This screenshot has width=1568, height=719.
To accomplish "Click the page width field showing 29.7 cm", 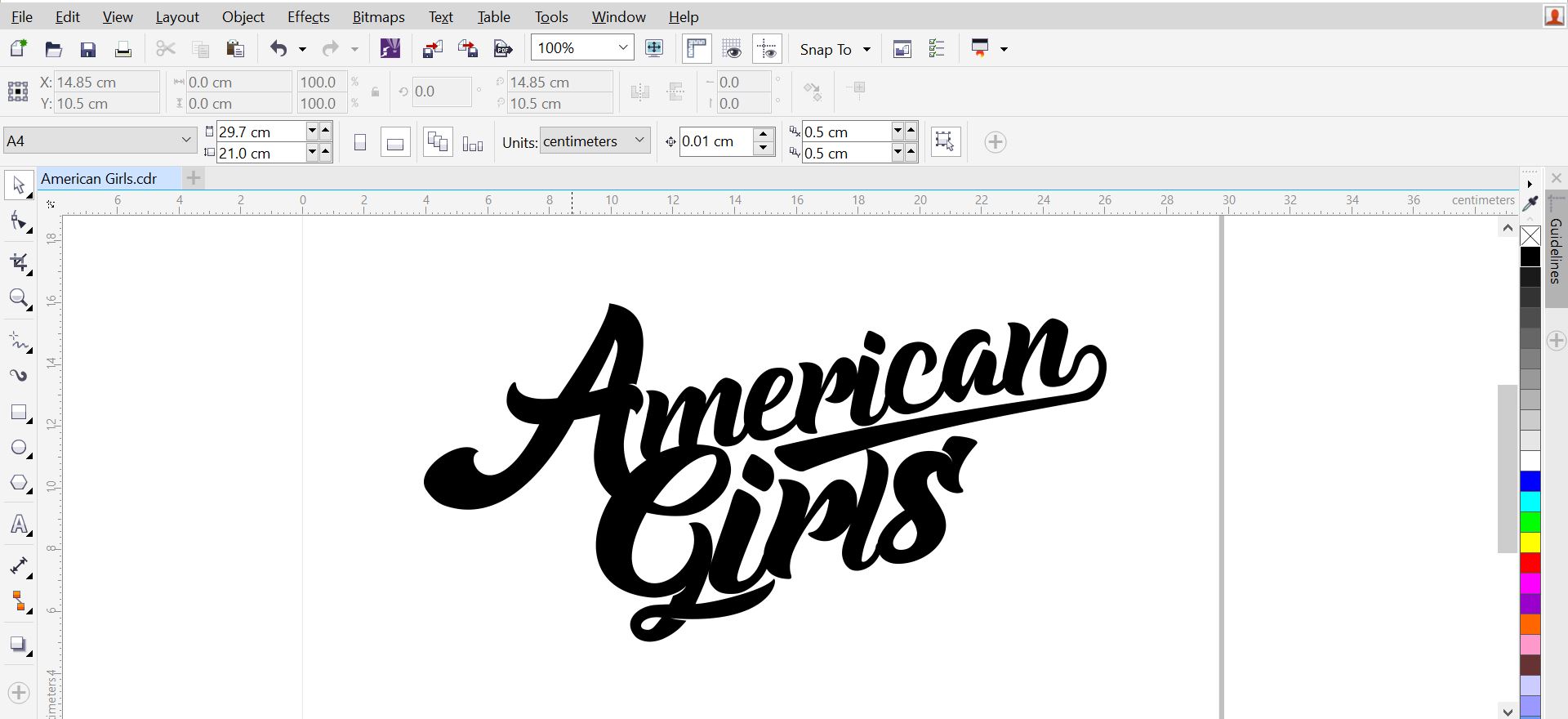I will pyautogui.click(x=260, y=132).
